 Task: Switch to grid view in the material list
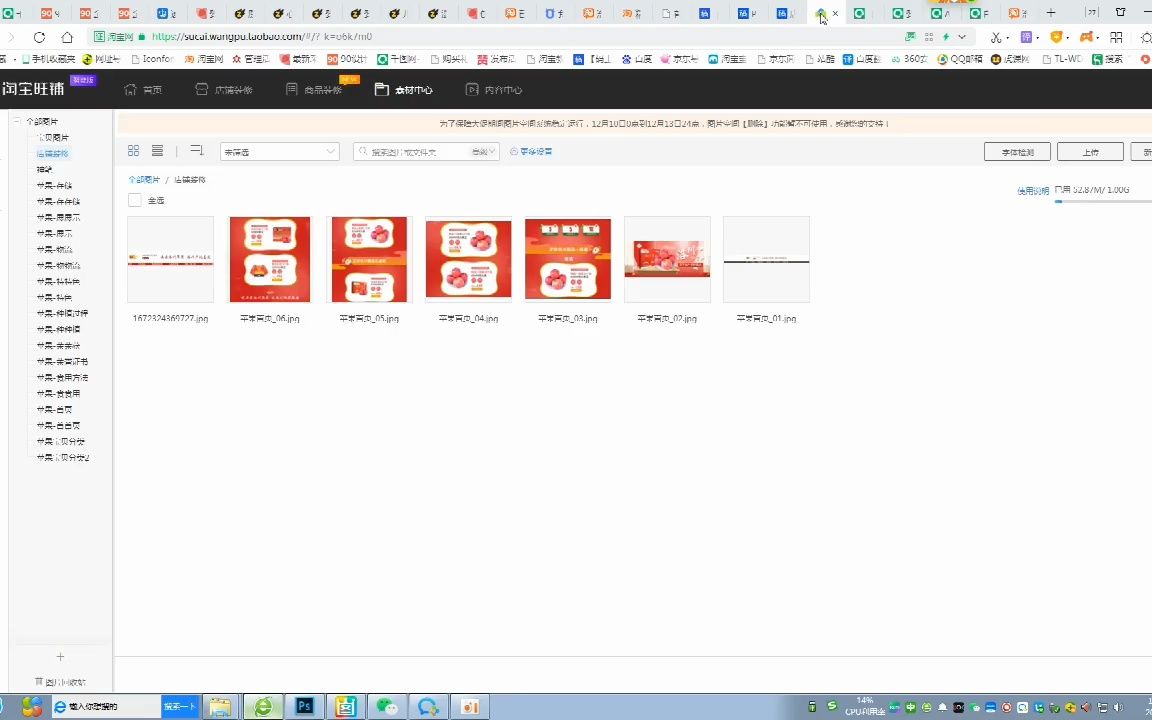[x=133, y=151]
